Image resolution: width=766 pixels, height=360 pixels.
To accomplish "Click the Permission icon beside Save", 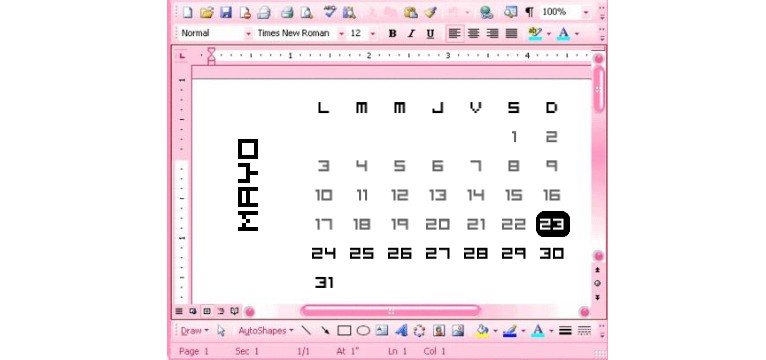I will pyautogui.click(x=245, y=12).
